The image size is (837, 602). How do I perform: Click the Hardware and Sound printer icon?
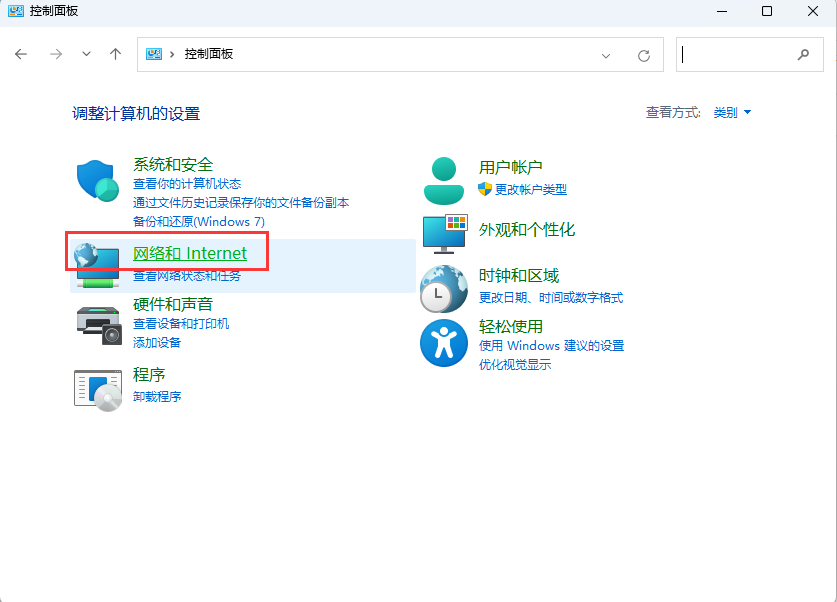pyautogui.click(x=98, y=322)
